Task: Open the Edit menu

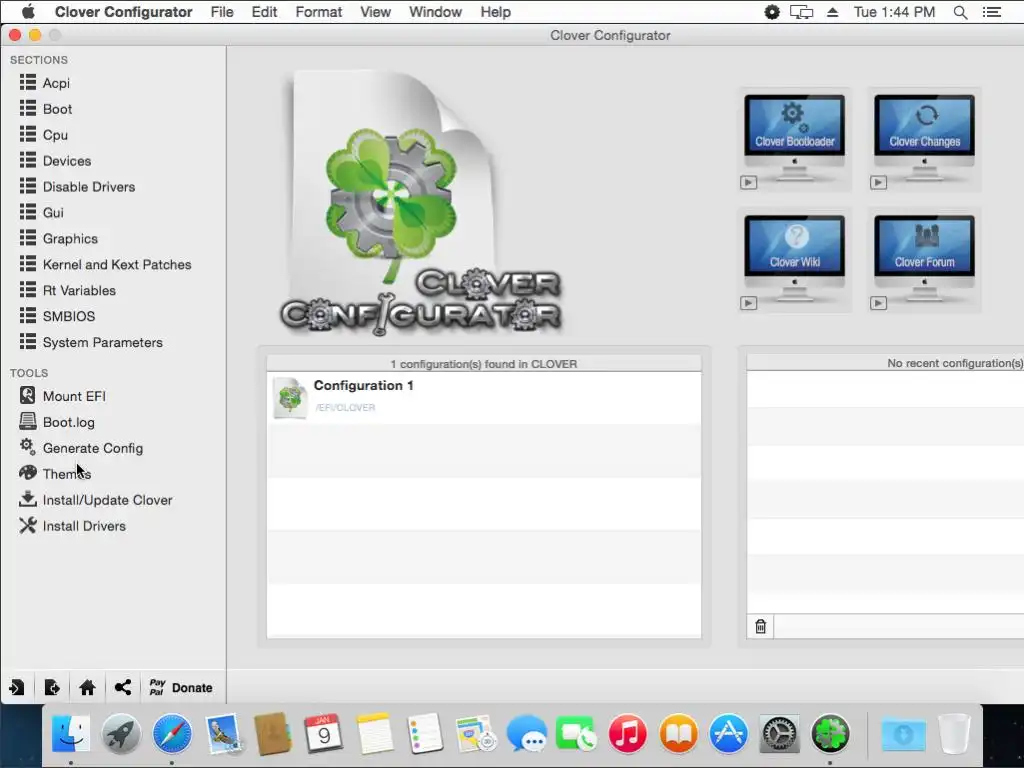Action: click(264, 12)
